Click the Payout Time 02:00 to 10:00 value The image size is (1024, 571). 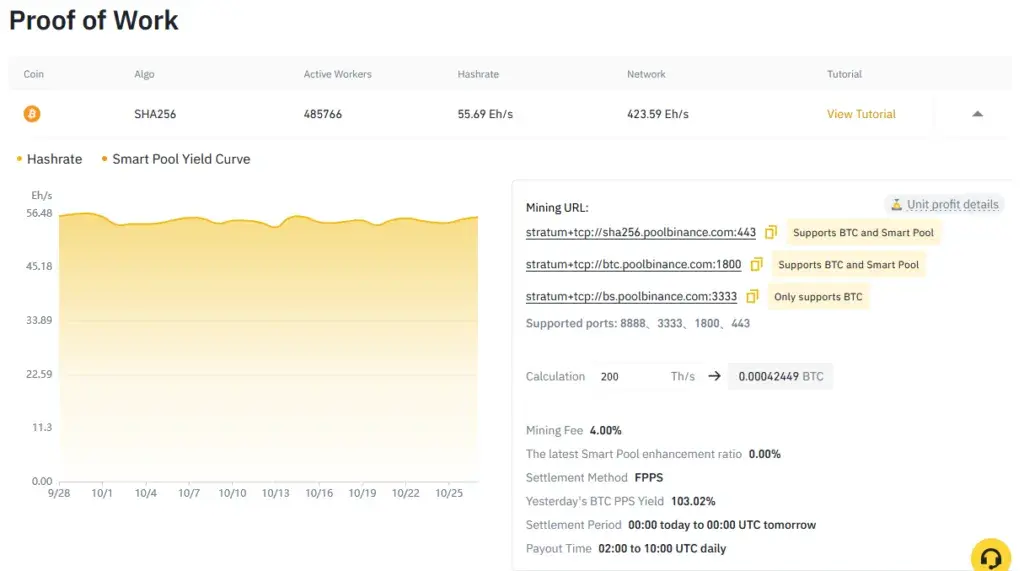(662, 548)
